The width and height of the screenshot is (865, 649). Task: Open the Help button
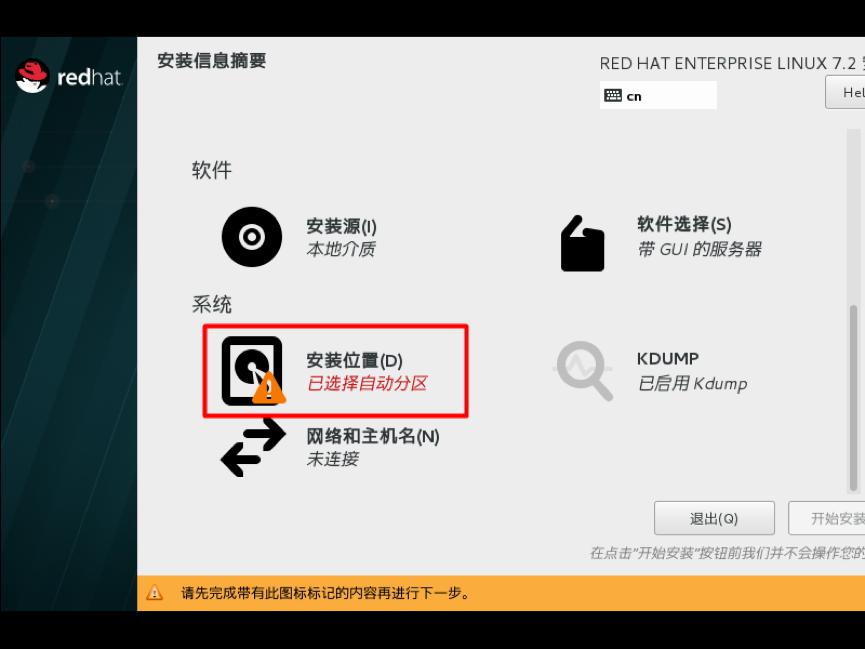point(845,92)
